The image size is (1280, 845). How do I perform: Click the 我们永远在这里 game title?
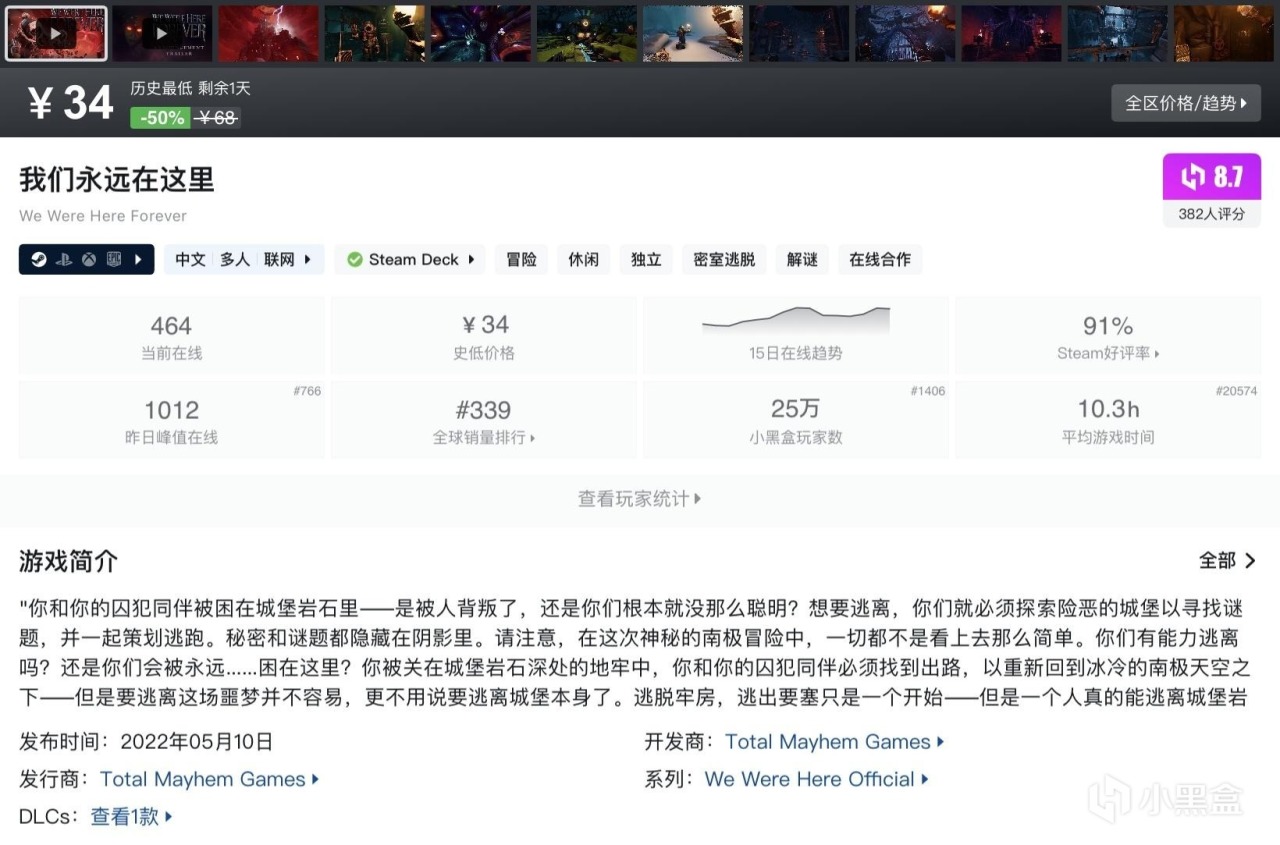116,180
